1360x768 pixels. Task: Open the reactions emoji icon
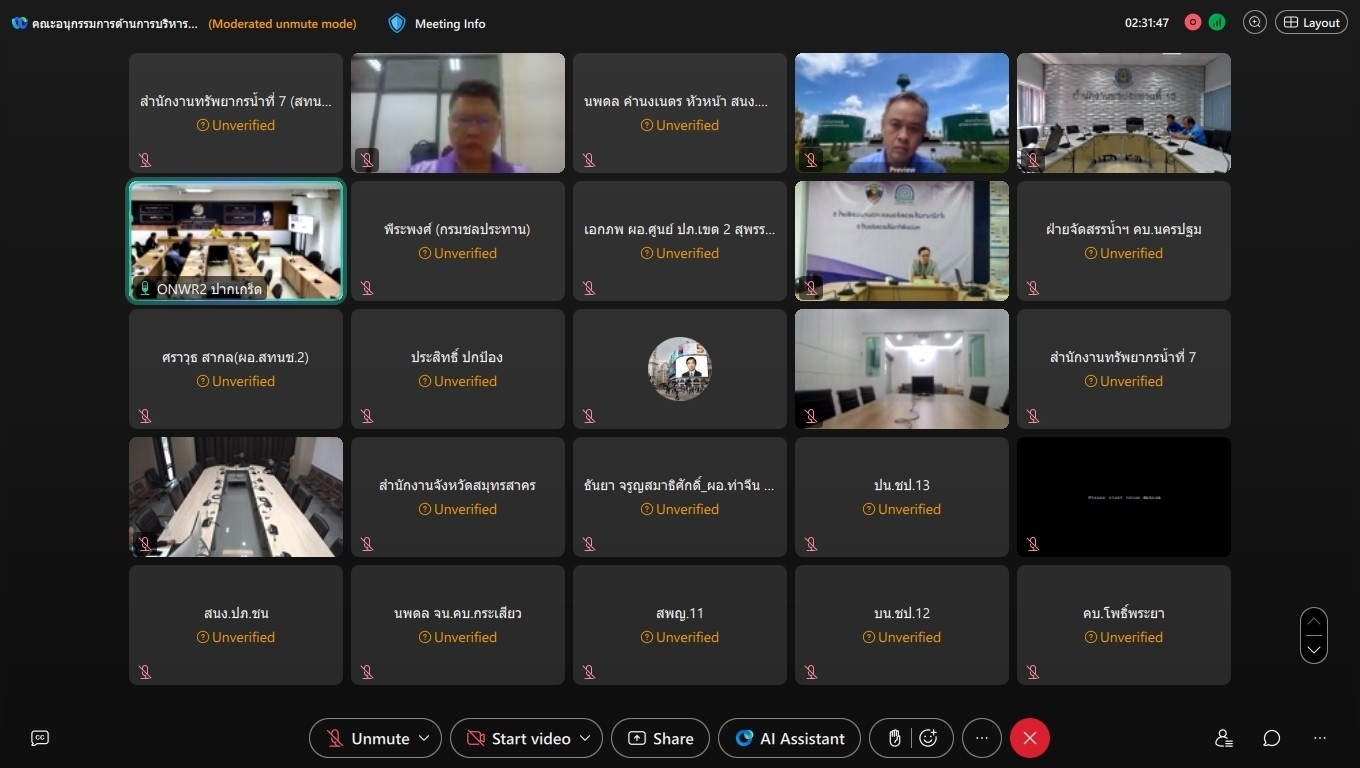tap(928, 738)
